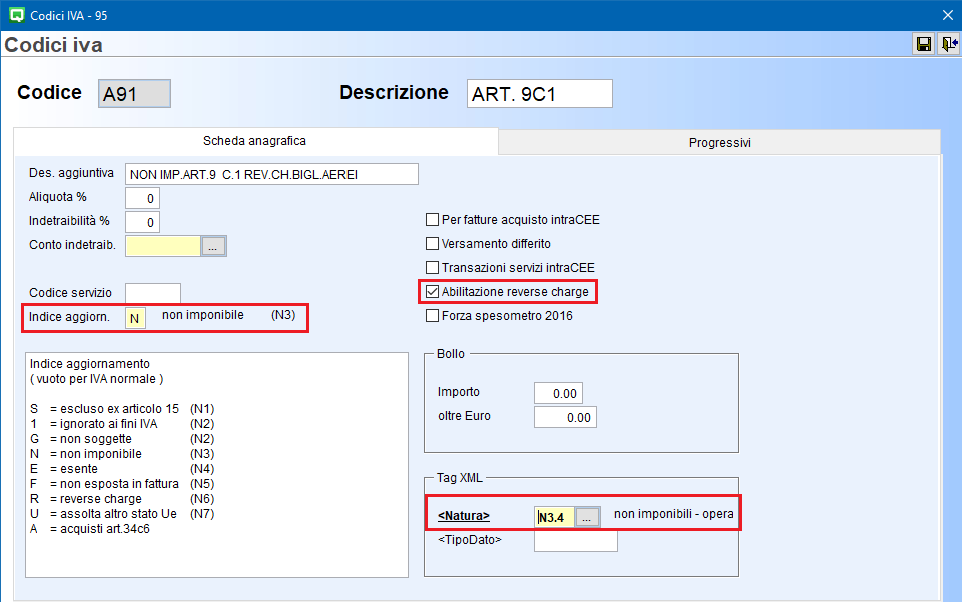This screenshot has height=602, width=962.
Task: Click the exit door icon
Action: click(x=948, y=44)
